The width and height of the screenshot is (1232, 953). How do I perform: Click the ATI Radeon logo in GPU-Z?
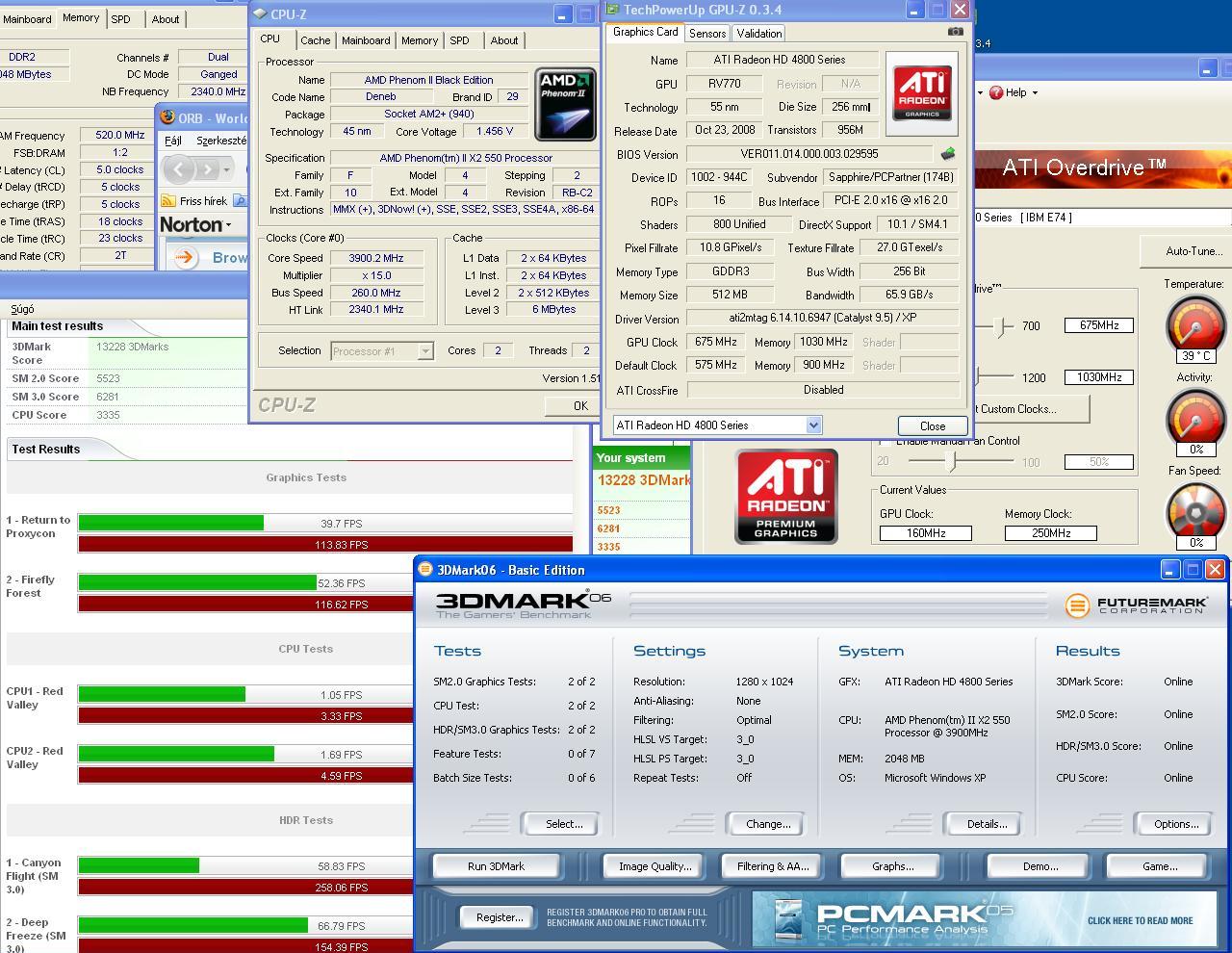[922, 93]
